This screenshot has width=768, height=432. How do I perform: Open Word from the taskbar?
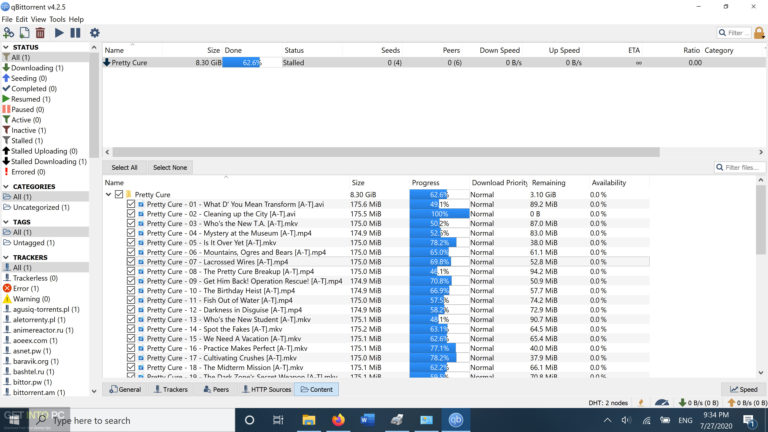click(x=367, y=420)
